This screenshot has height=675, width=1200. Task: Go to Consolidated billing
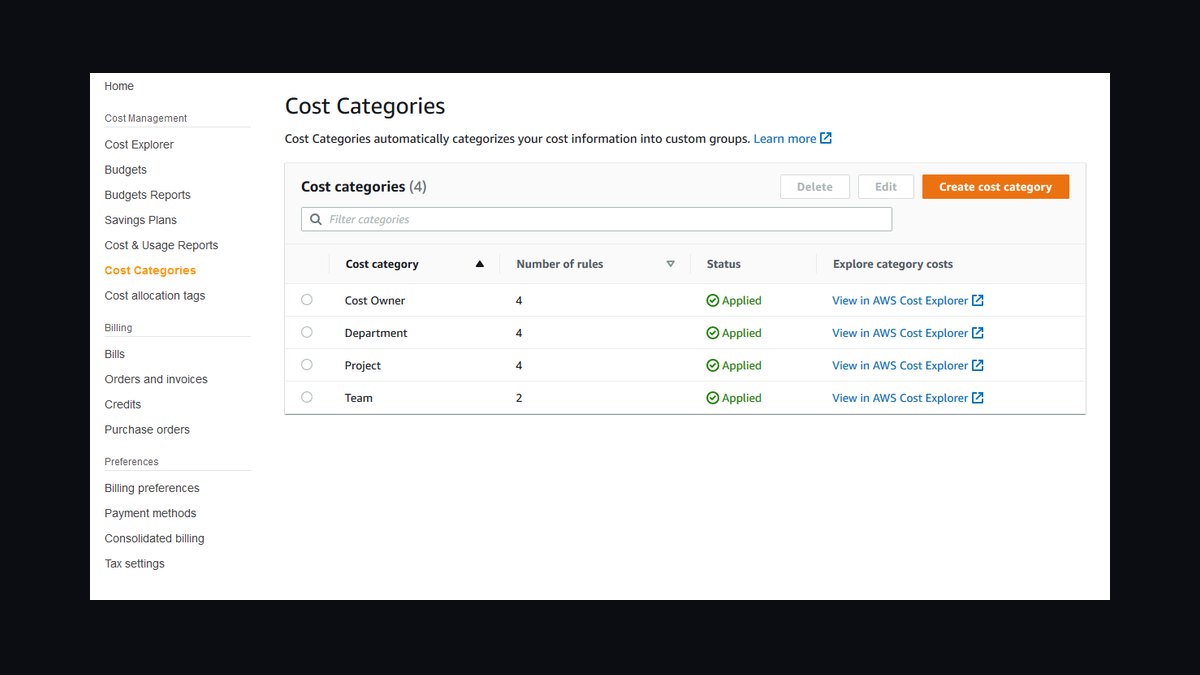(x=155, y=538)
